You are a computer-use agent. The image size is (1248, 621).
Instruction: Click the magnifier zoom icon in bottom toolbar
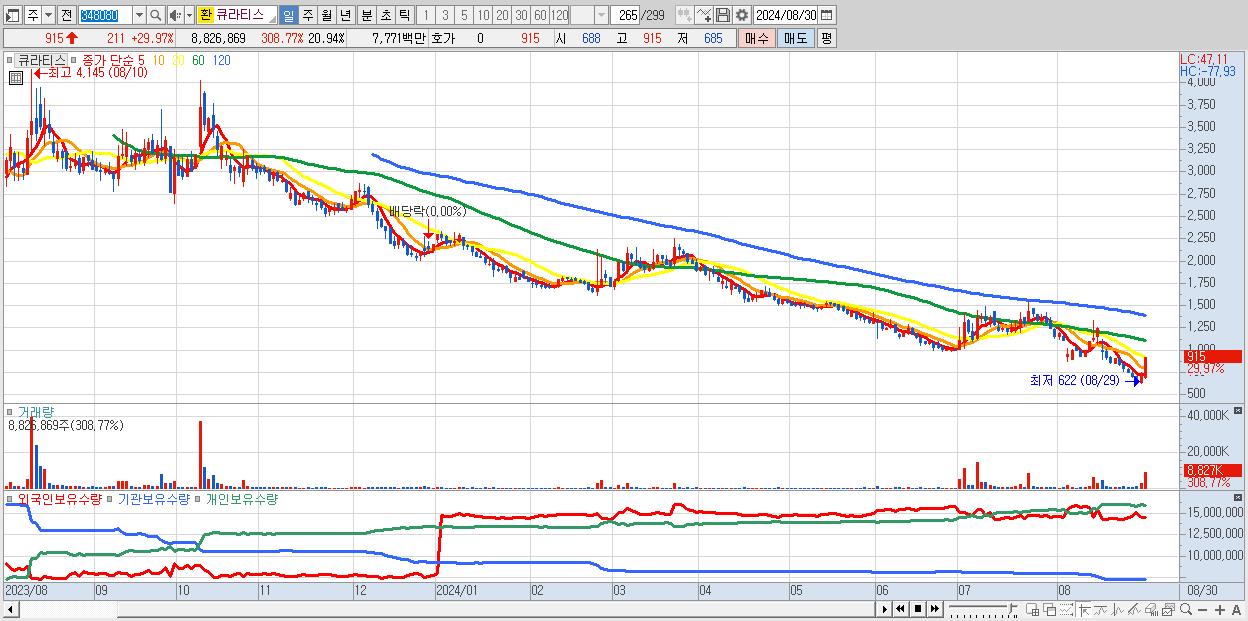click(x=1186, y=610)
